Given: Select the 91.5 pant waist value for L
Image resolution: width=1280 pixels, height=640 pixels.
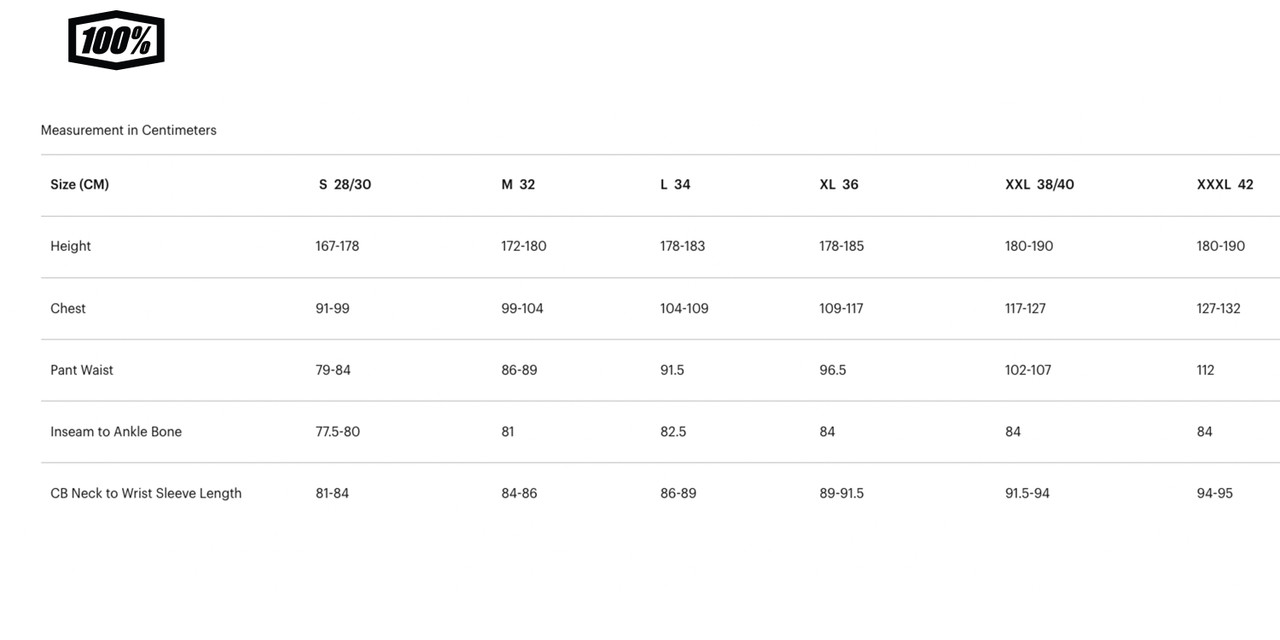Looking at the screenshot, I should pos(672,370).
